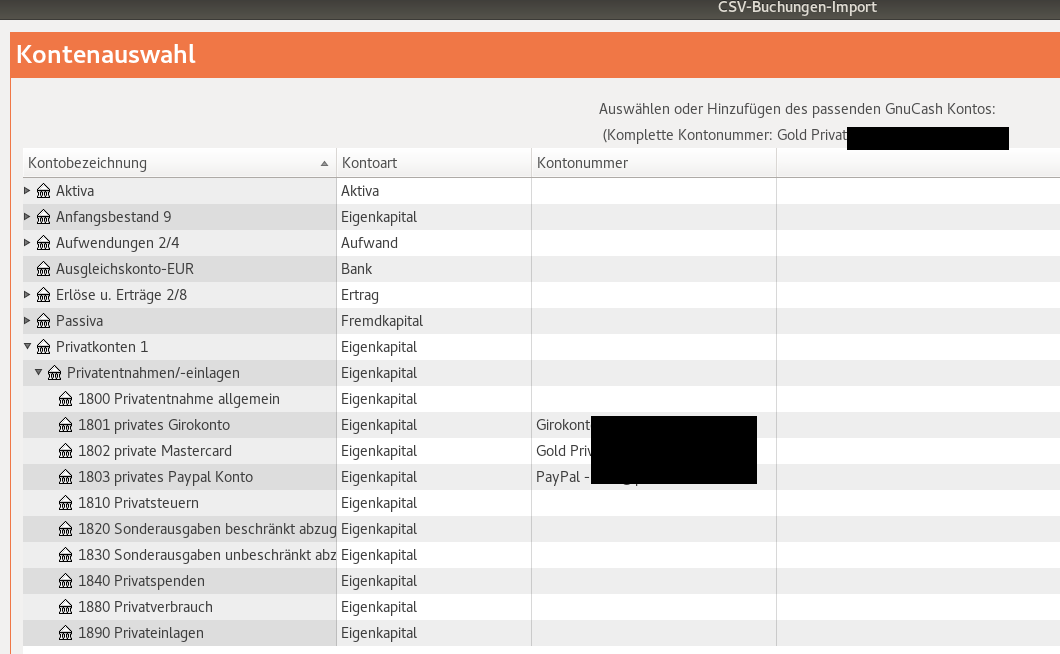Select the 1880 Privatverbrauch account

(541, 607)
